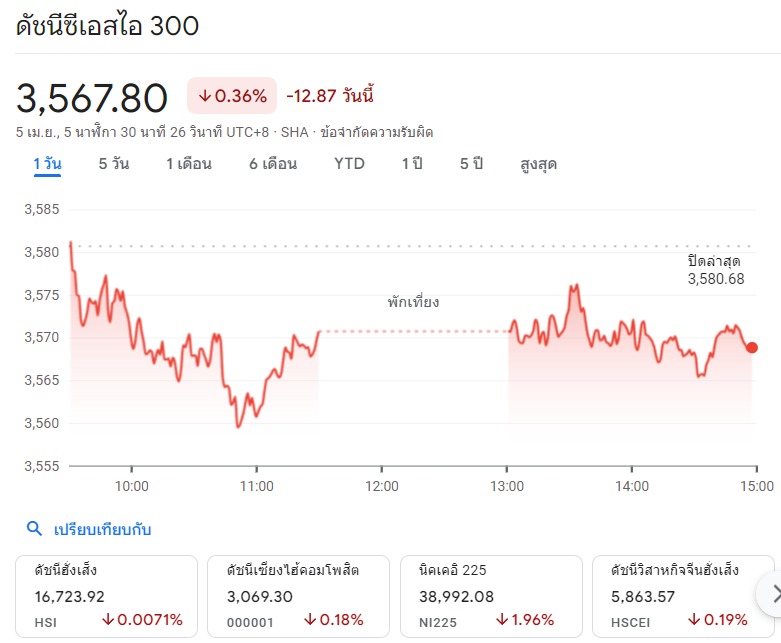
Task: Click the เปรียบเทียบกับ compare link
Action: pyautogui.click(x=102, y=529)
